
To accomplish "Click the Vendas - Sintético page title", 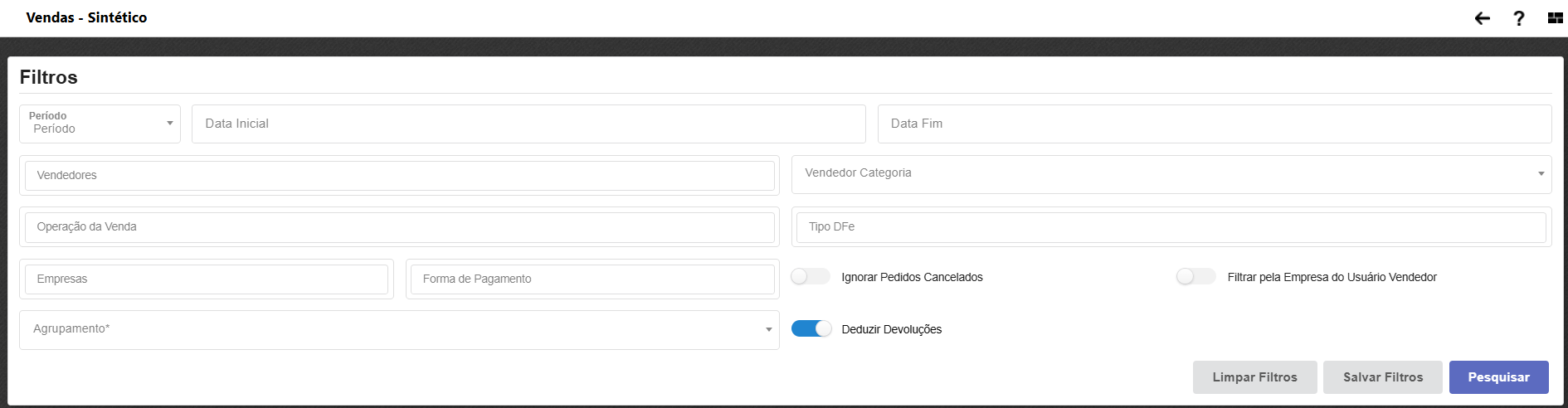I will coord(86,17).
